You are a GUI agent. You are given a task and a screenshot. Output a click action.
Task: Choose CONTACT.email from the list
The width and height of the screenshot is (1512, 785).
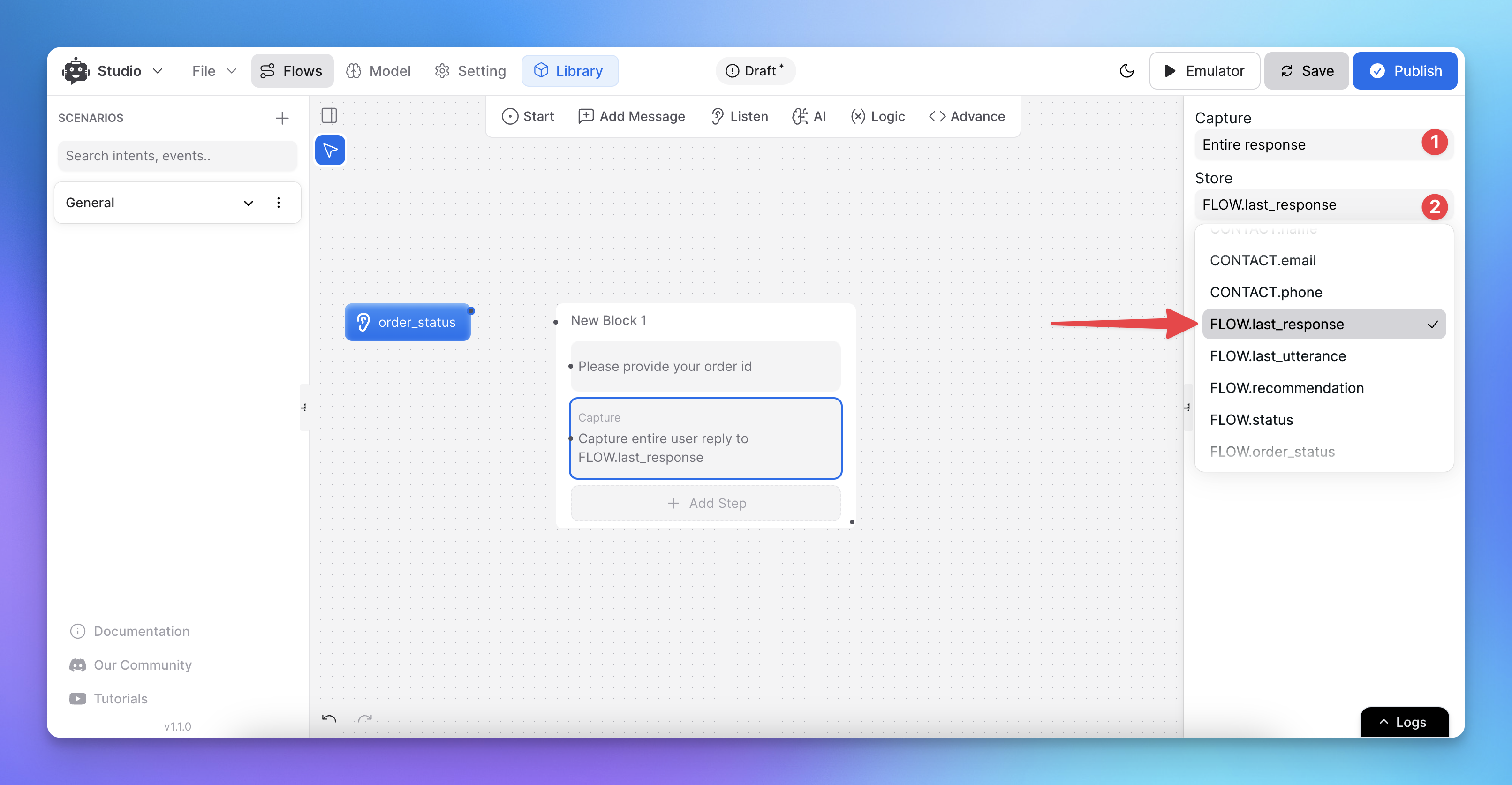pyautogui.click(x=1324, y=260)
